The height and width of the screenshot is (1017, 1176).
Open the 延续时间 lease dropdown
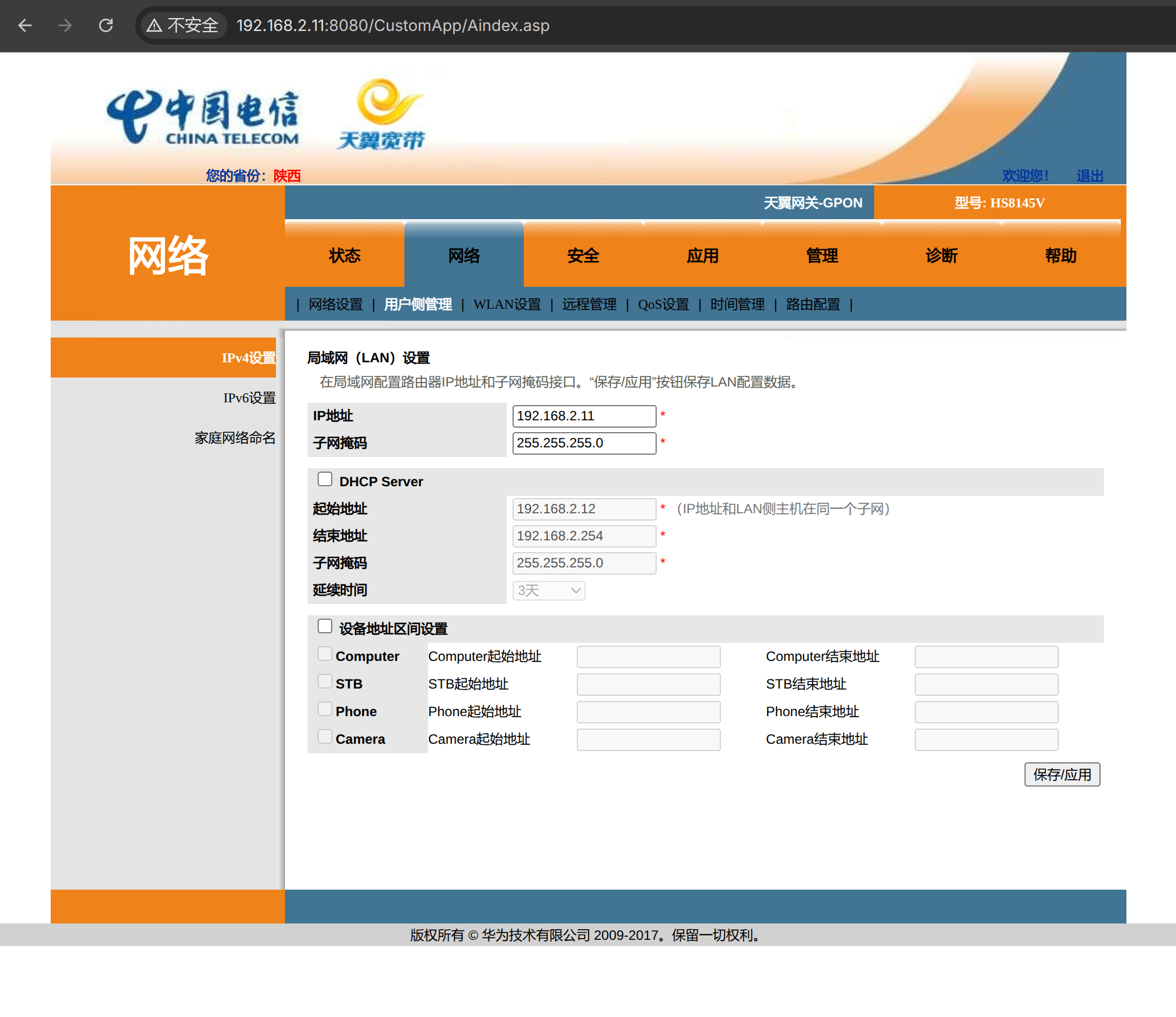pyautogui.click(x=548, y=590)
